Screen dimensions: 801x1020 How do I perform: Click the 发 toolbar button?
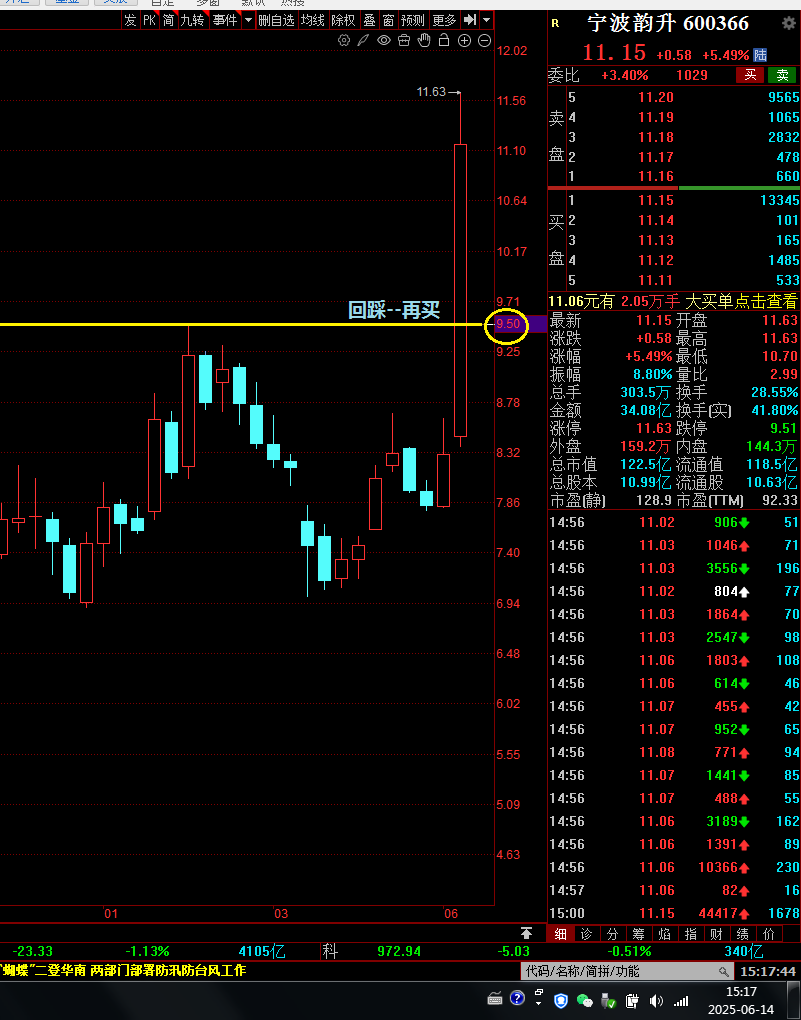point(130,20)
